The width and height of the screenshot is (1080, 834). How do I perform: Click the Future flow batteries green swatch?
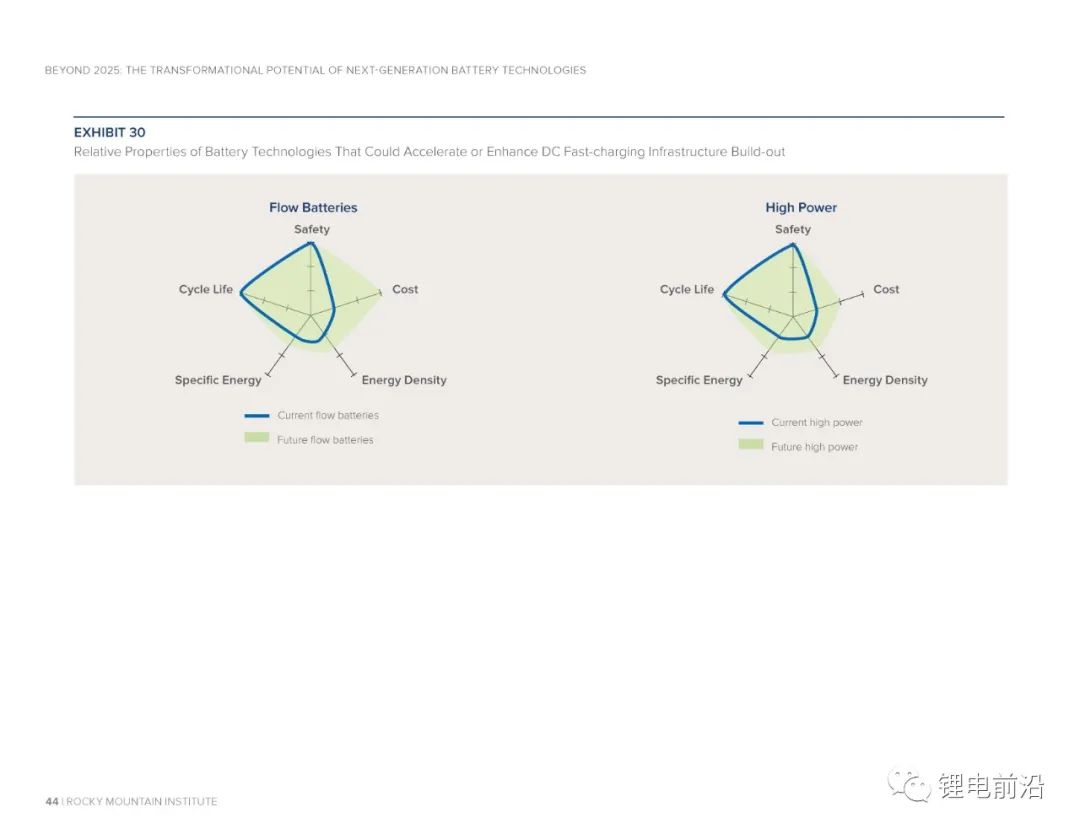click(257, 438)
